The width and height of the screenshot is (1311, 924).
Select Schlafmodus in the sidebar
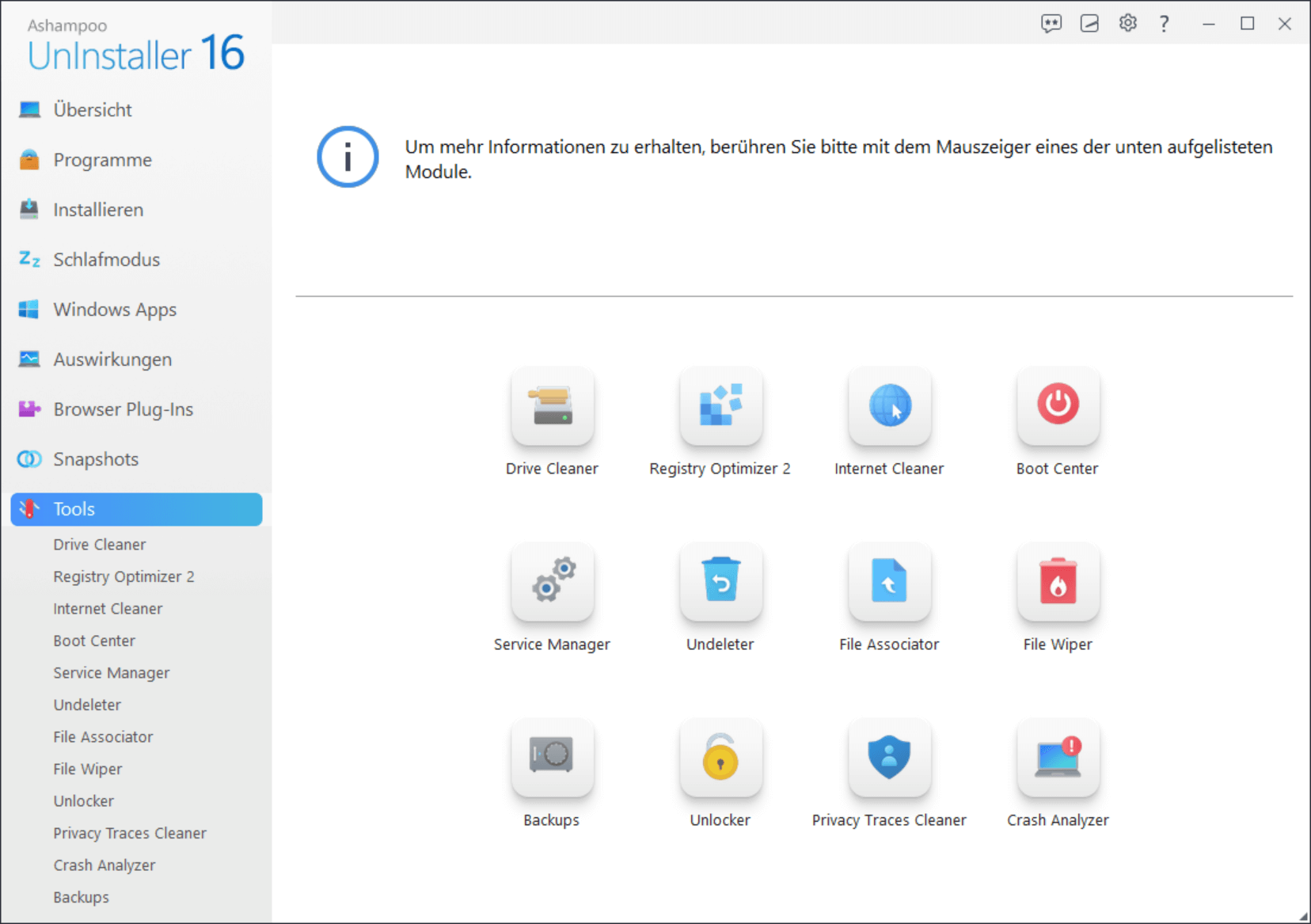pyautogui.click(x=106, y=260)
